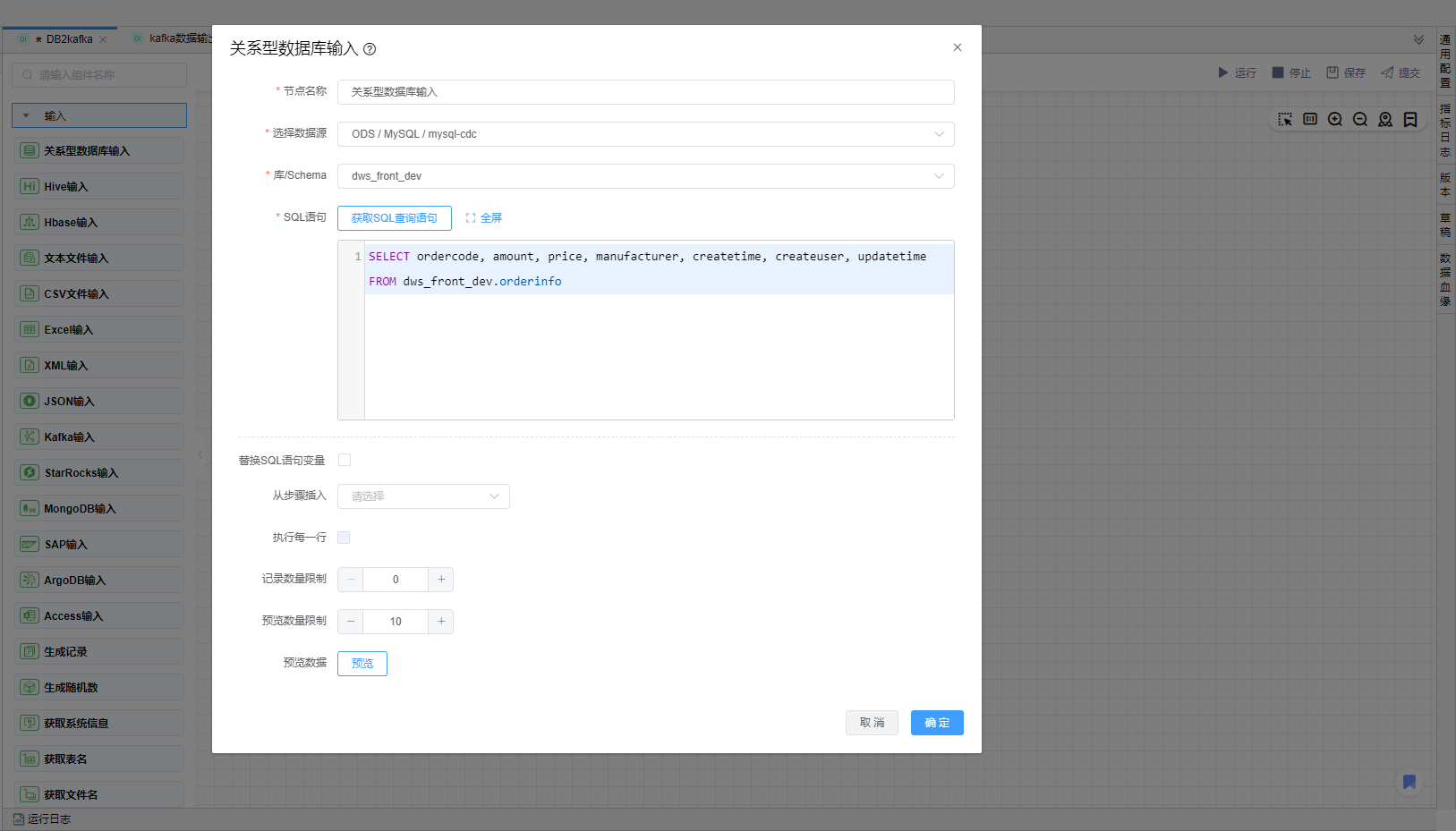Open fullscreen SQL editor via 全屏
The width and height of the screenshot is (1456, 831).
click(483, 218)
